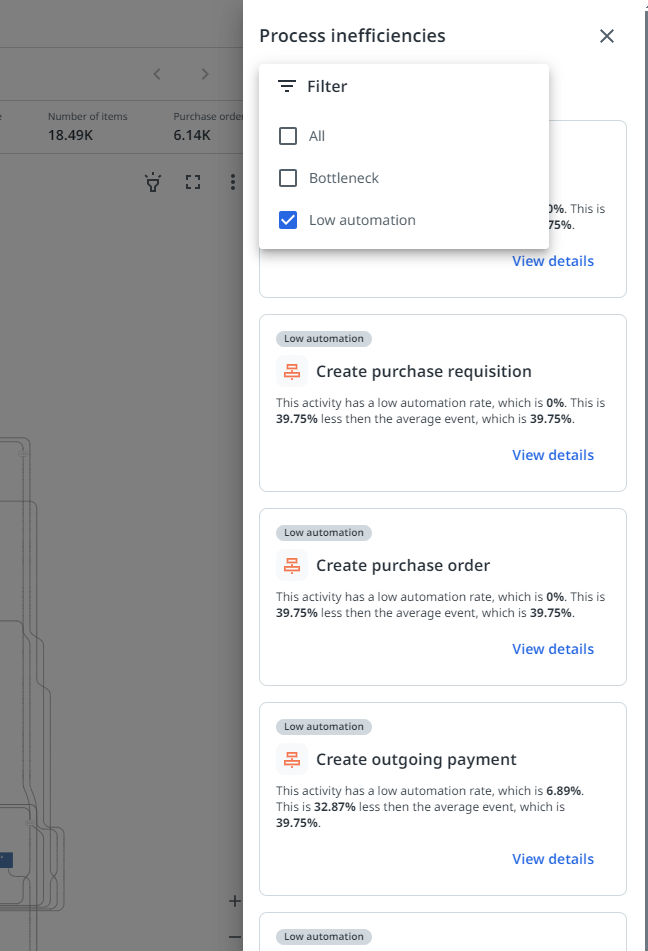Viewport: 648px width, 951px height.
Task: Click the left chevron arrow in the top bar
Action: pos(157,74)
